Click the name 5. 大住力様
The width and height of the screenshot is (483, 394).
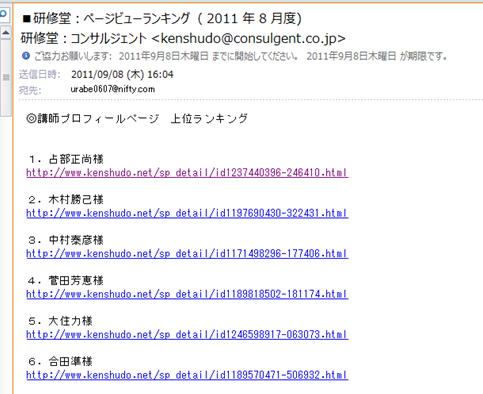pyautogui.click(x=60, y=321)
